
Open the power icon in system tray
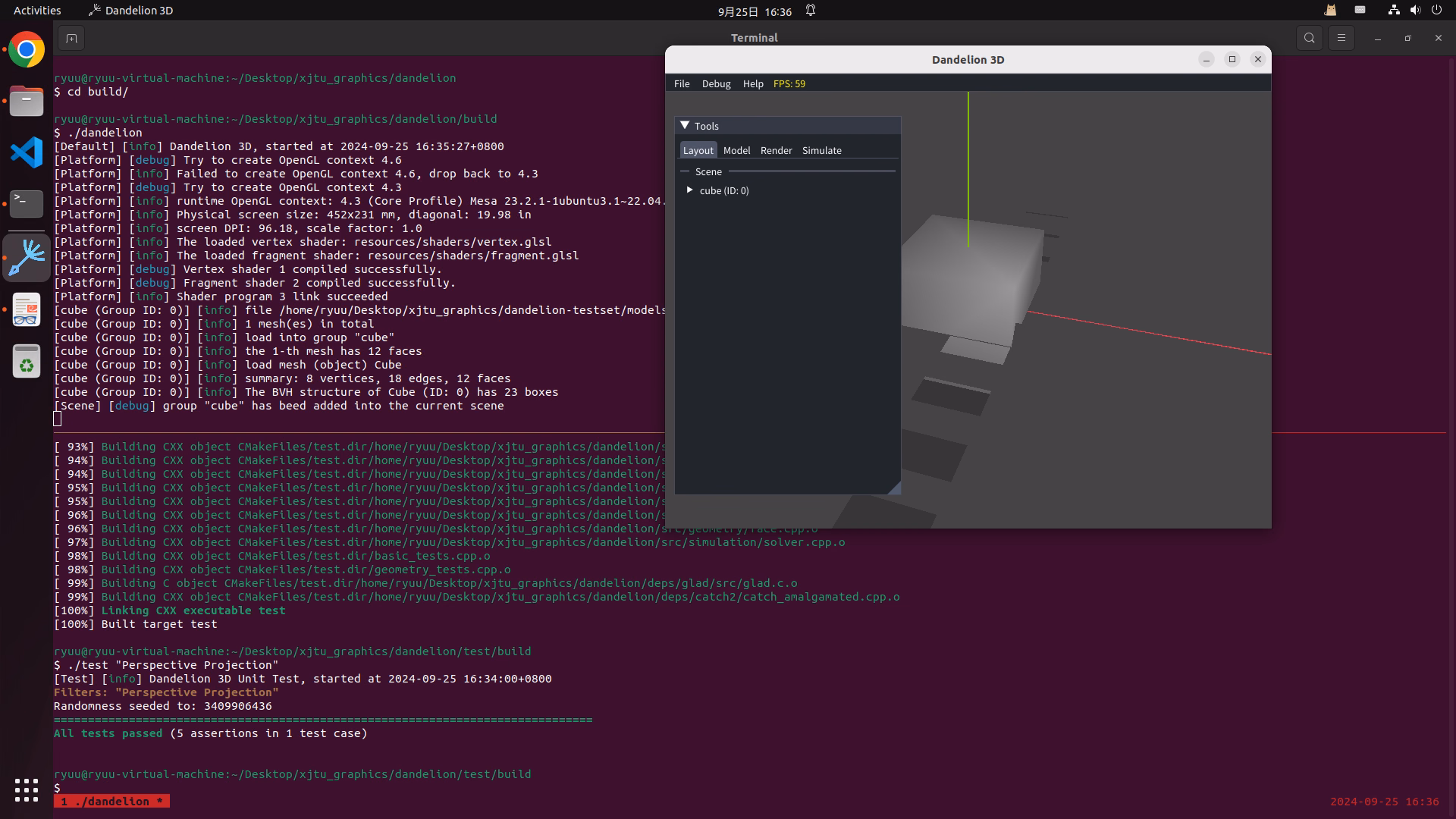coord(1436,11)
